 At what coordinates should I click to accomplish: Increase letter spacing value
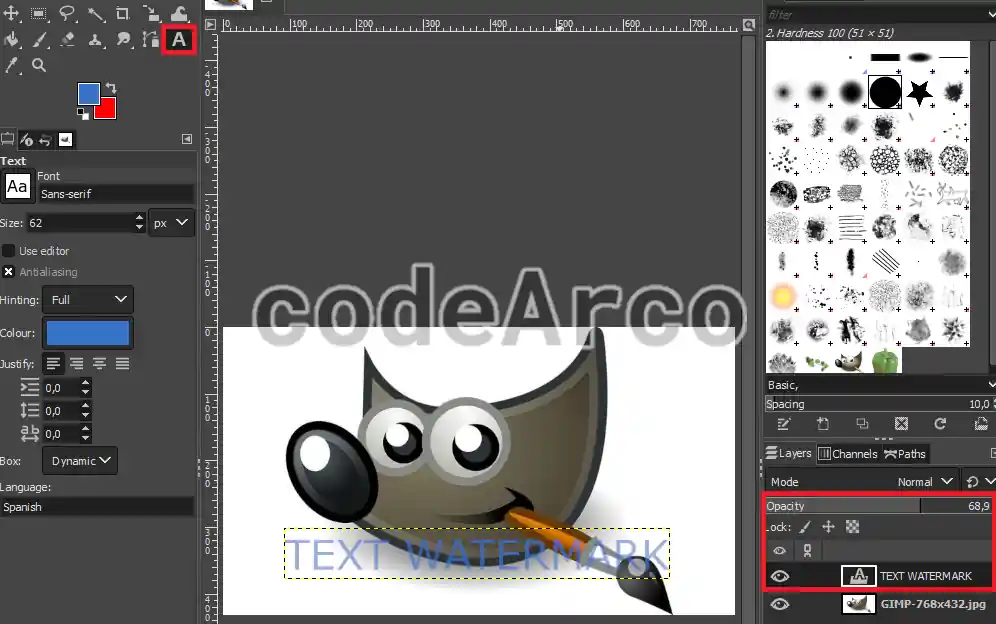86,429
